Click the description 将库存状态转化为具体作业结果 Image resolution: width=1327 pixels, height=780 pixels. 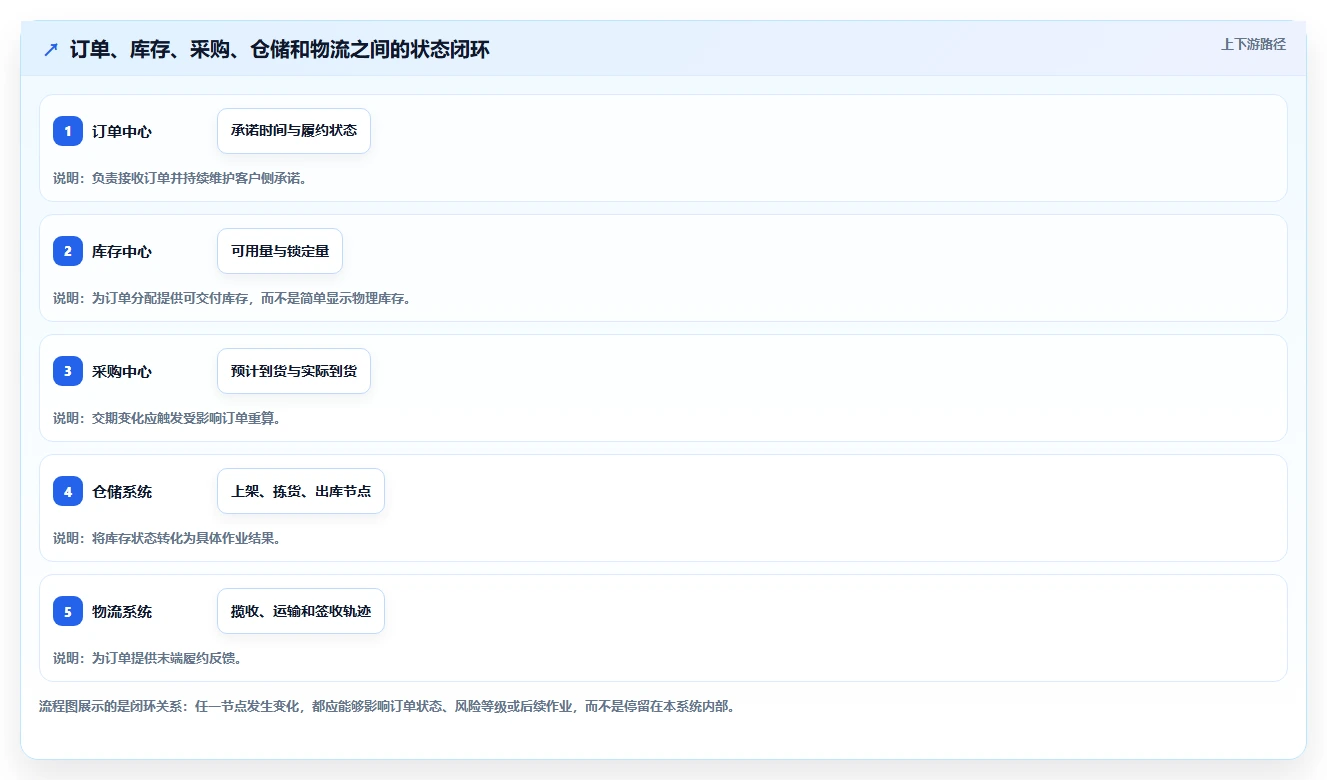[x=167, y=538]
